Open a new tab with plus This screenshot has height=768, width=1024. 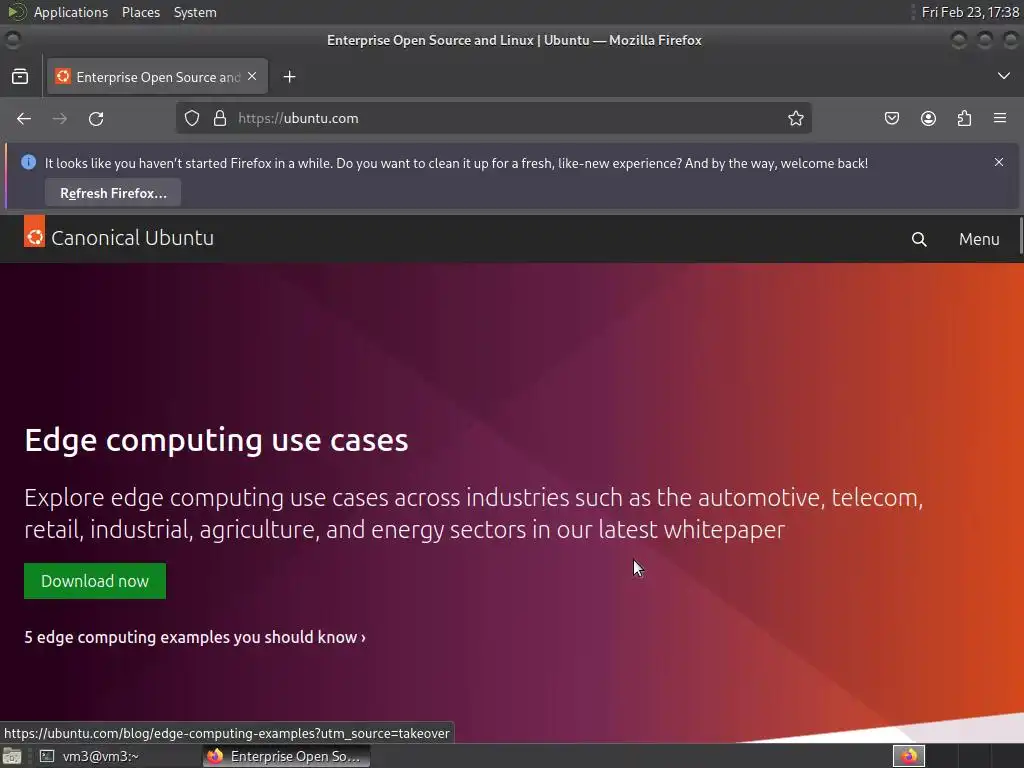(289, 77)
